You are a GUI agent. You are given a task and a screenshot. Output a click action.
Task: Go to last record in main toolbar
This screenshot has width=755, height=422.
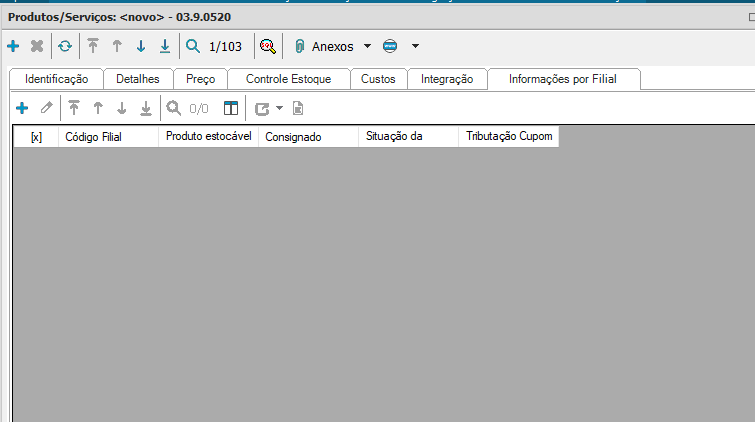[x=165, y=46]
